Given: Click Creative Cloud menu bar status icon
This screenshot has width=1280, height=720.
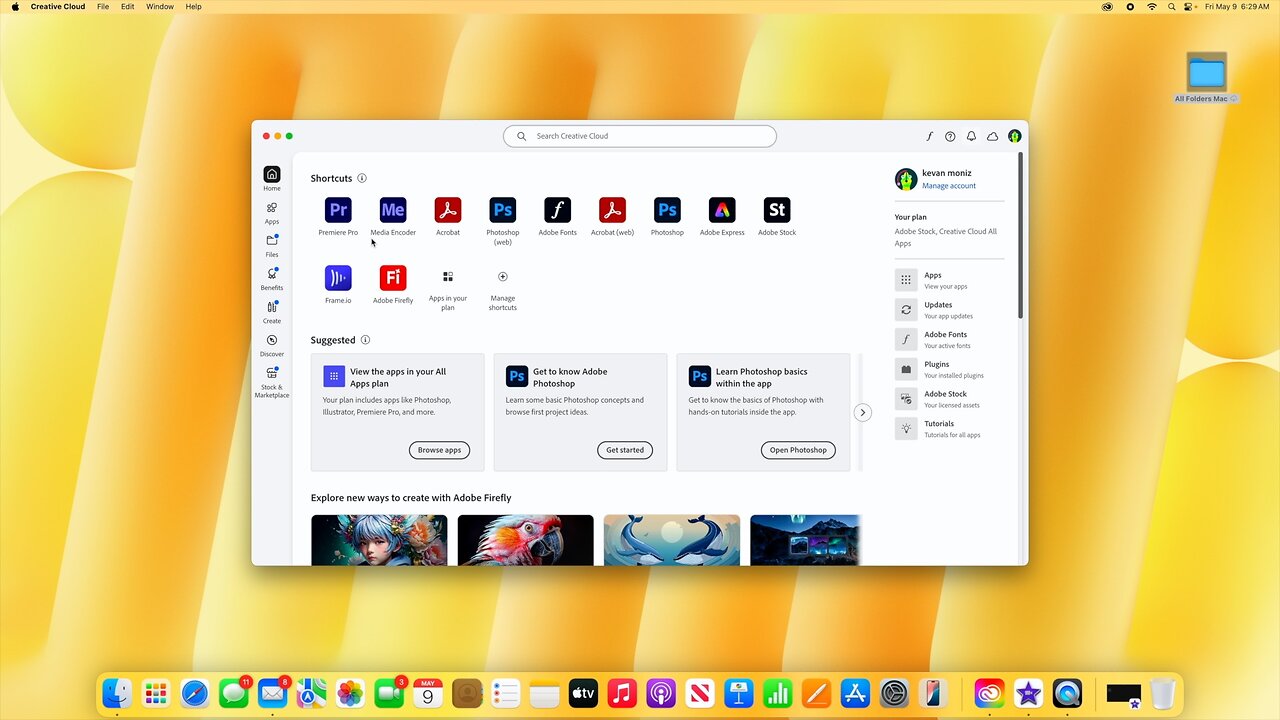Looking at the screenshot, I should click(x=1107, y=7).
